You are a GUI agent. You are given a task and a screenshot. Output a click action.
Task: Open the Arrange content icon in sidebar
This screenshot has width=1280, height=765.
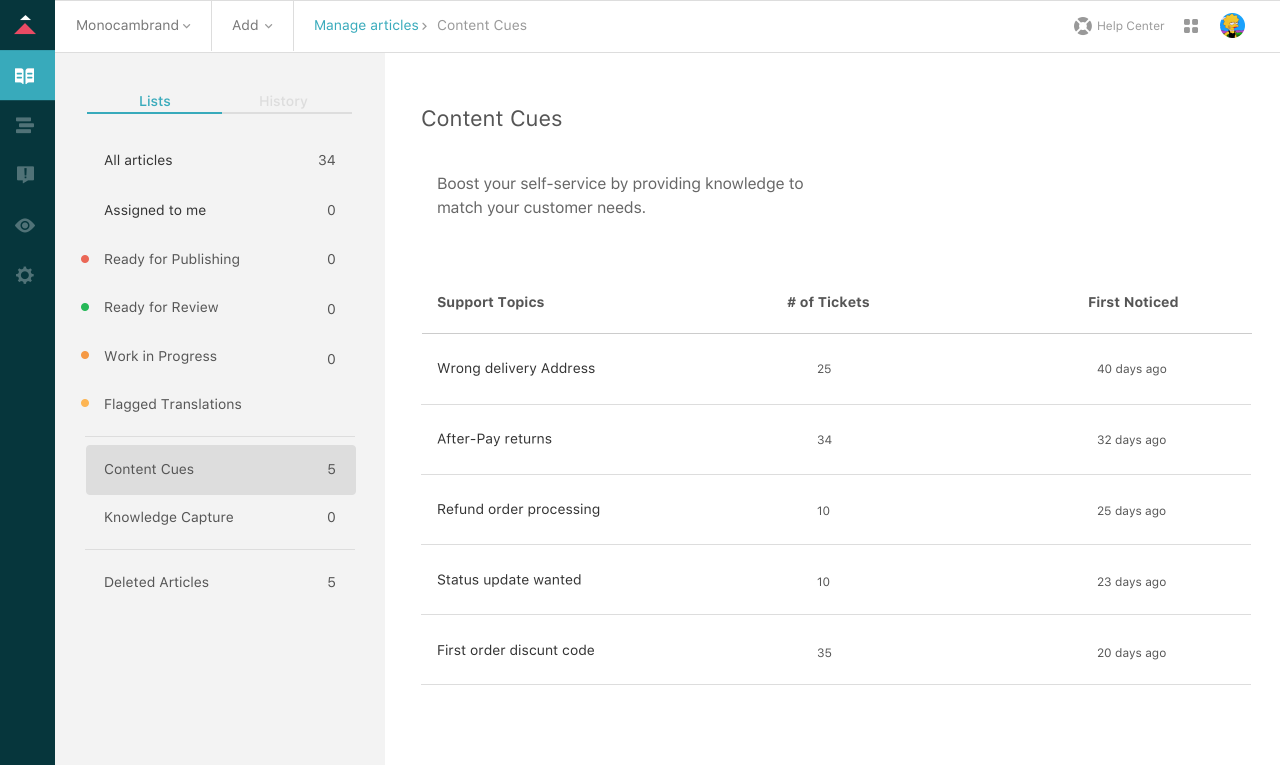[x=25, y=125]
